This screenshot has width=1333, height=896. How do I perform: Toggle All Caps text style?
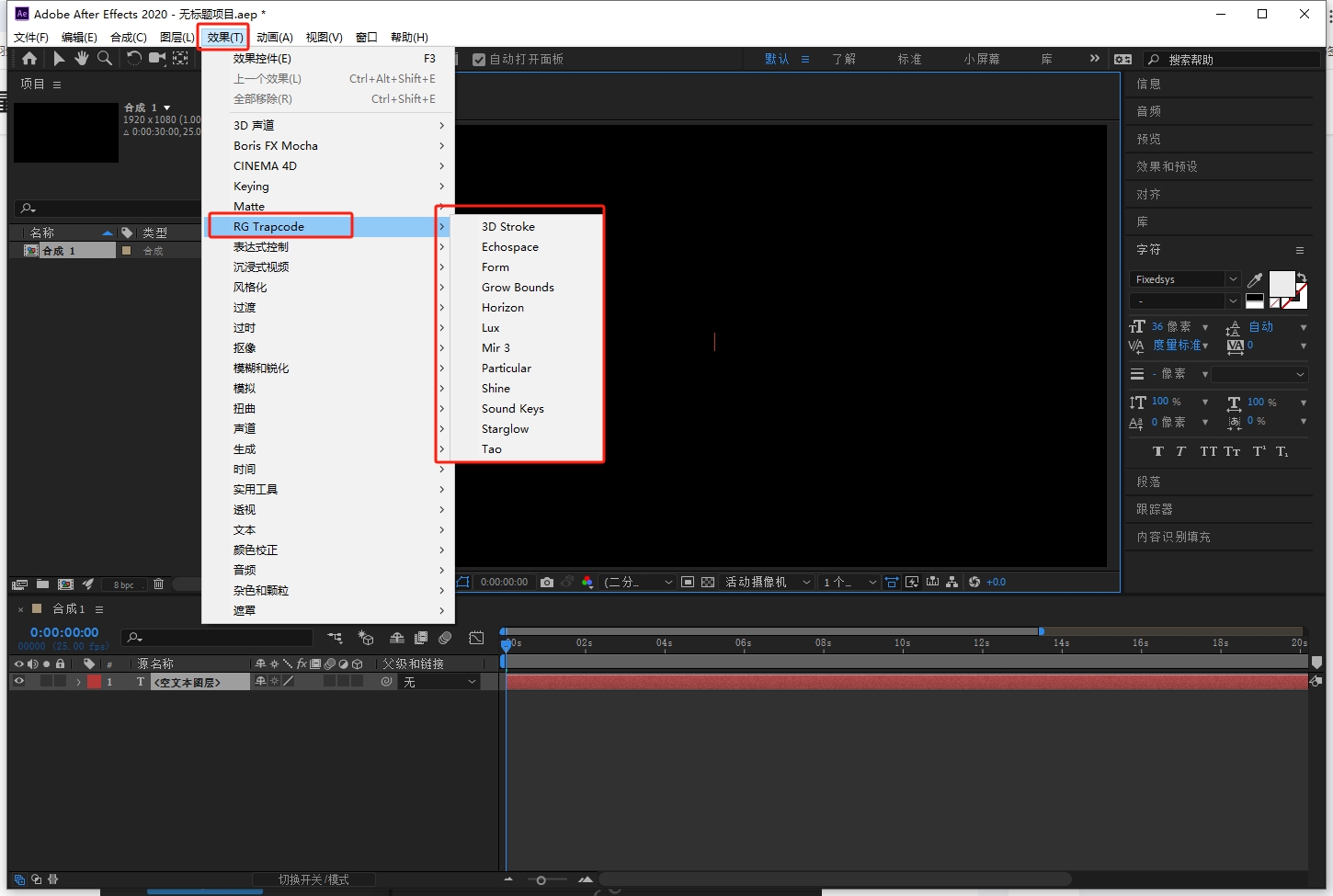click(1208, 451)
